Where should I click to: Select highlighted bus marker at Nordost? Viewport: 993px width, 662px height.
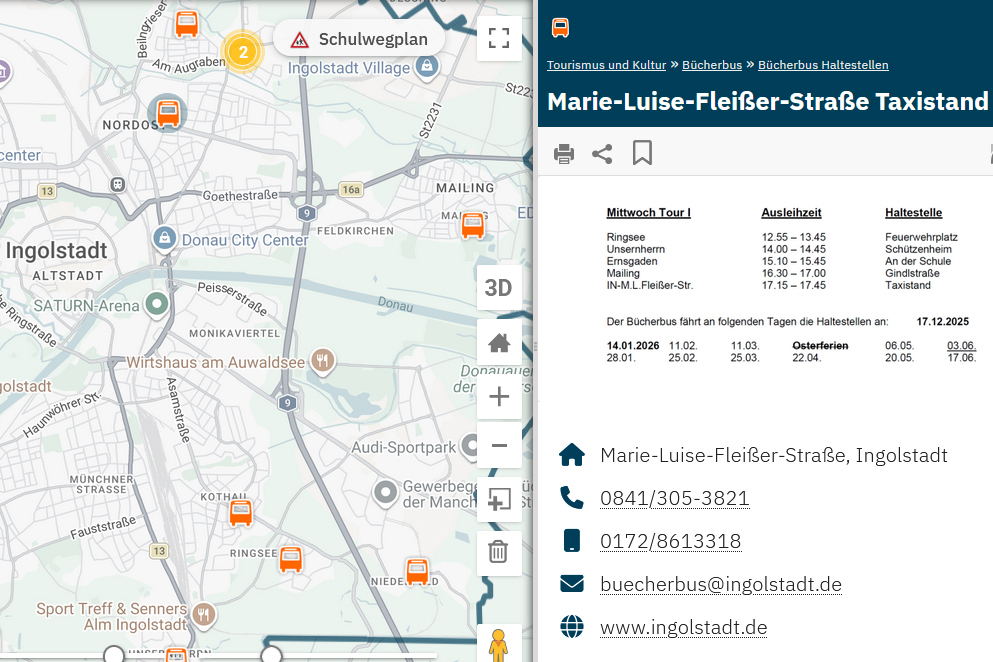click(168, 113)
